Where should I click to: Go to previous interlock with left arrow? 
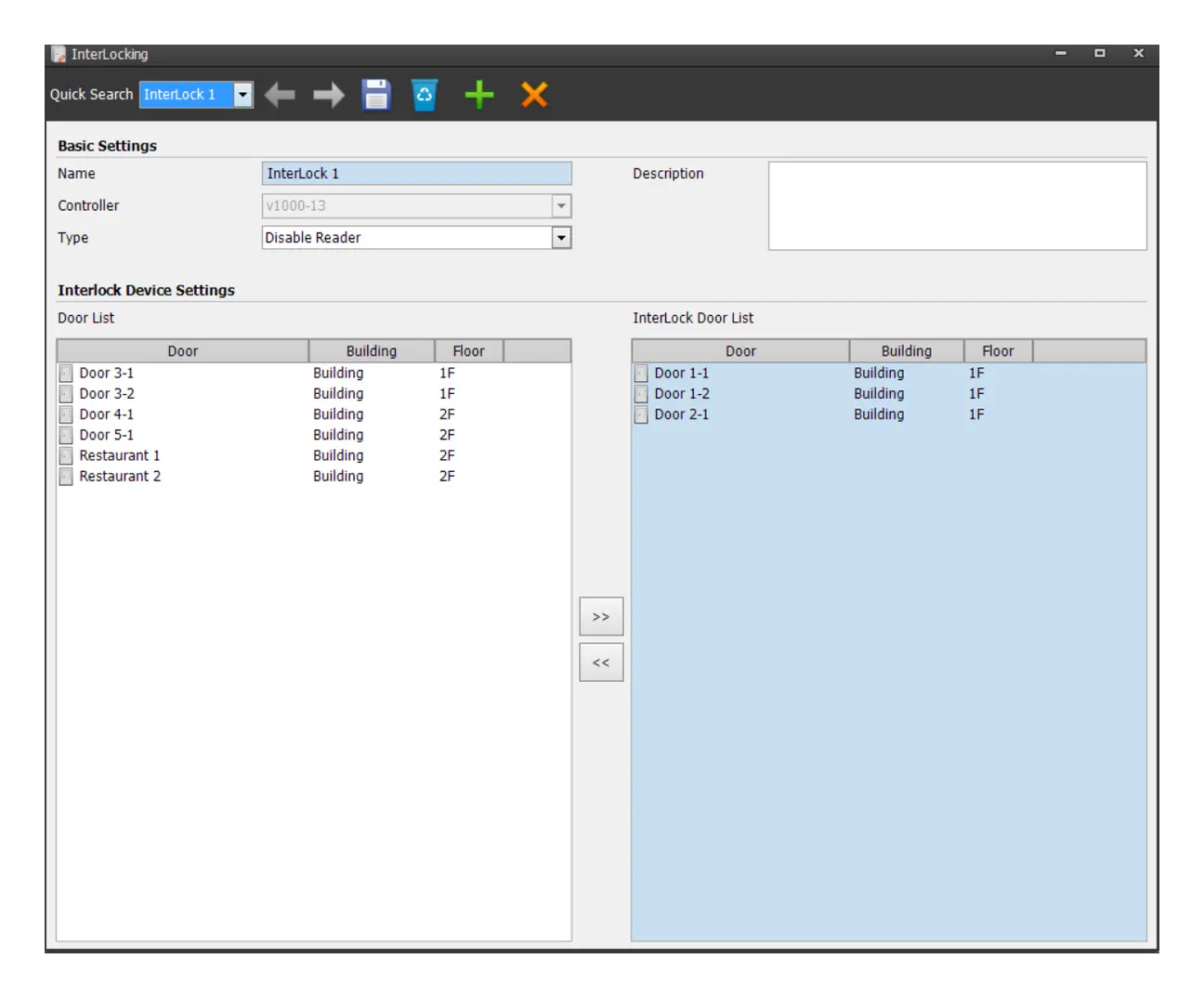(x=280, y=95)
